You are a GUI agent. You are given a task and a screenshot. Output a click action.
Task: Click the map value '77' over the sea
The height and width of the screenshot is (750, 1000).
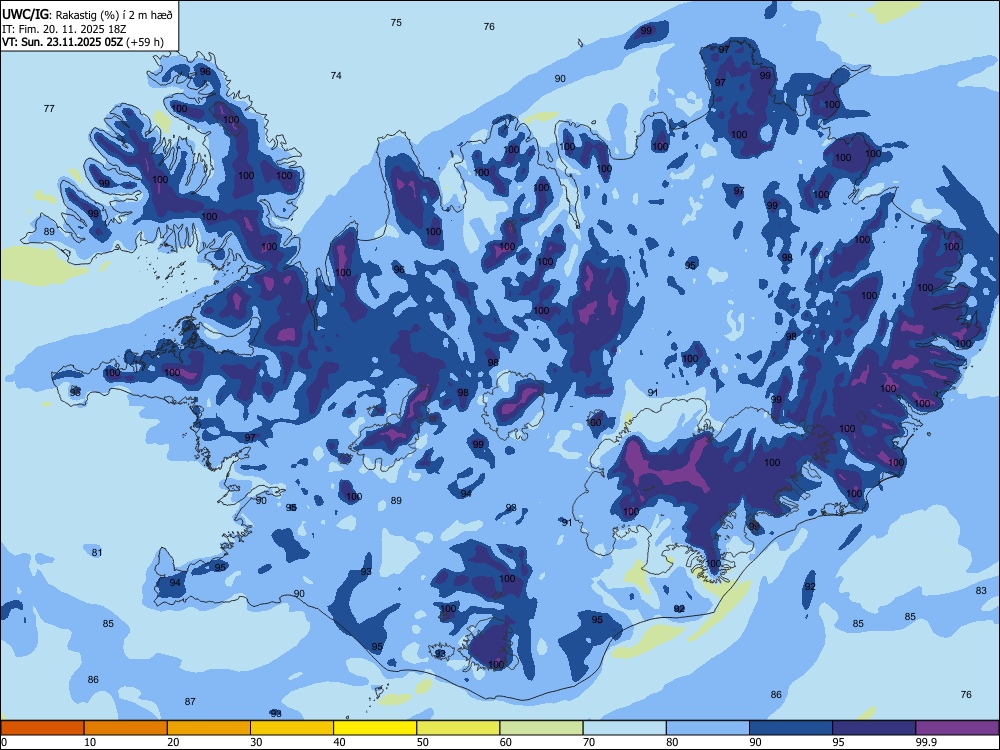pyautogui.click(x=49, y=108)
